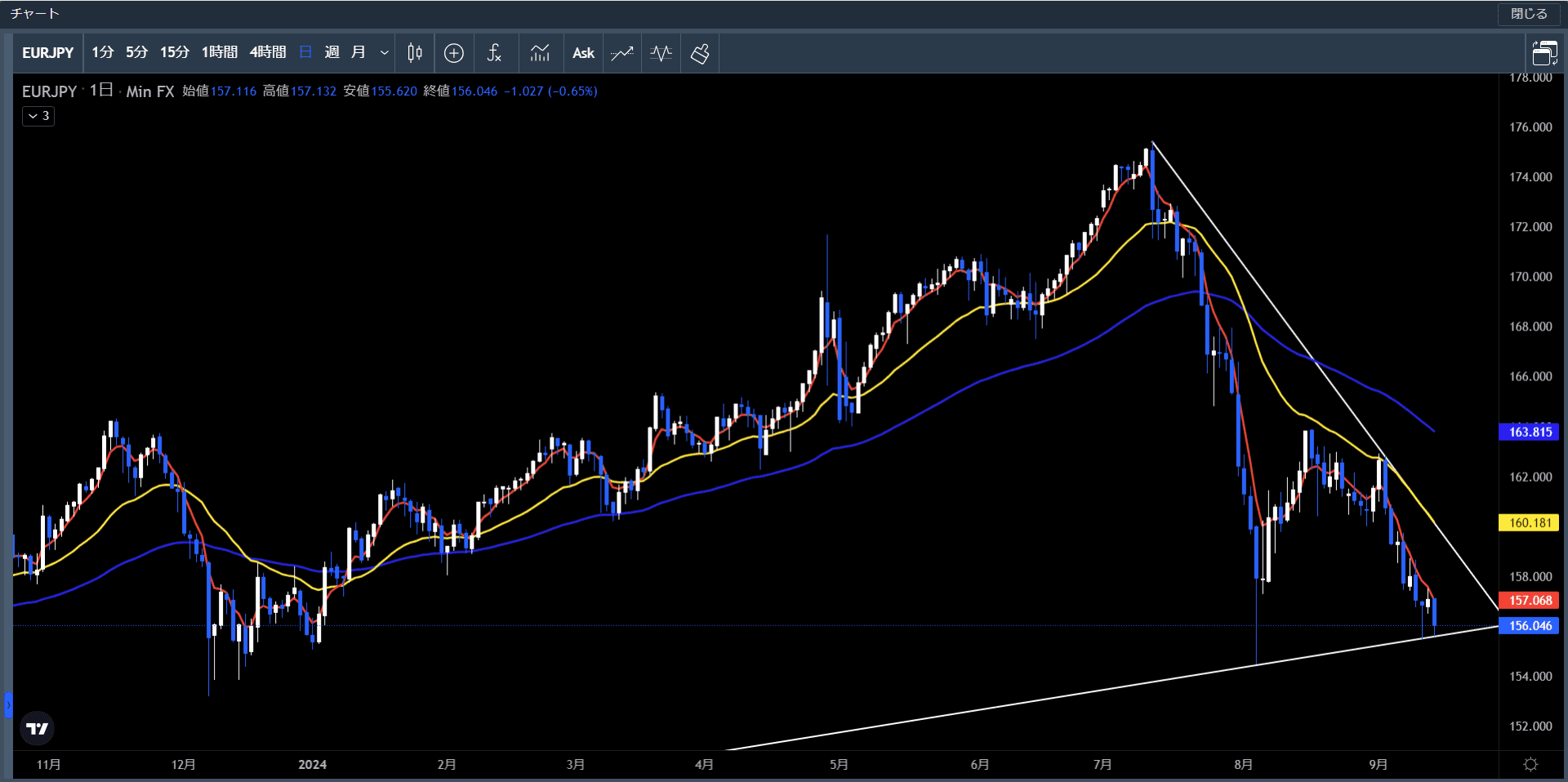The width and height of the screenshot is (1568, 782).
Task: Click the 閉じる close button
Action: point(1529,14)
